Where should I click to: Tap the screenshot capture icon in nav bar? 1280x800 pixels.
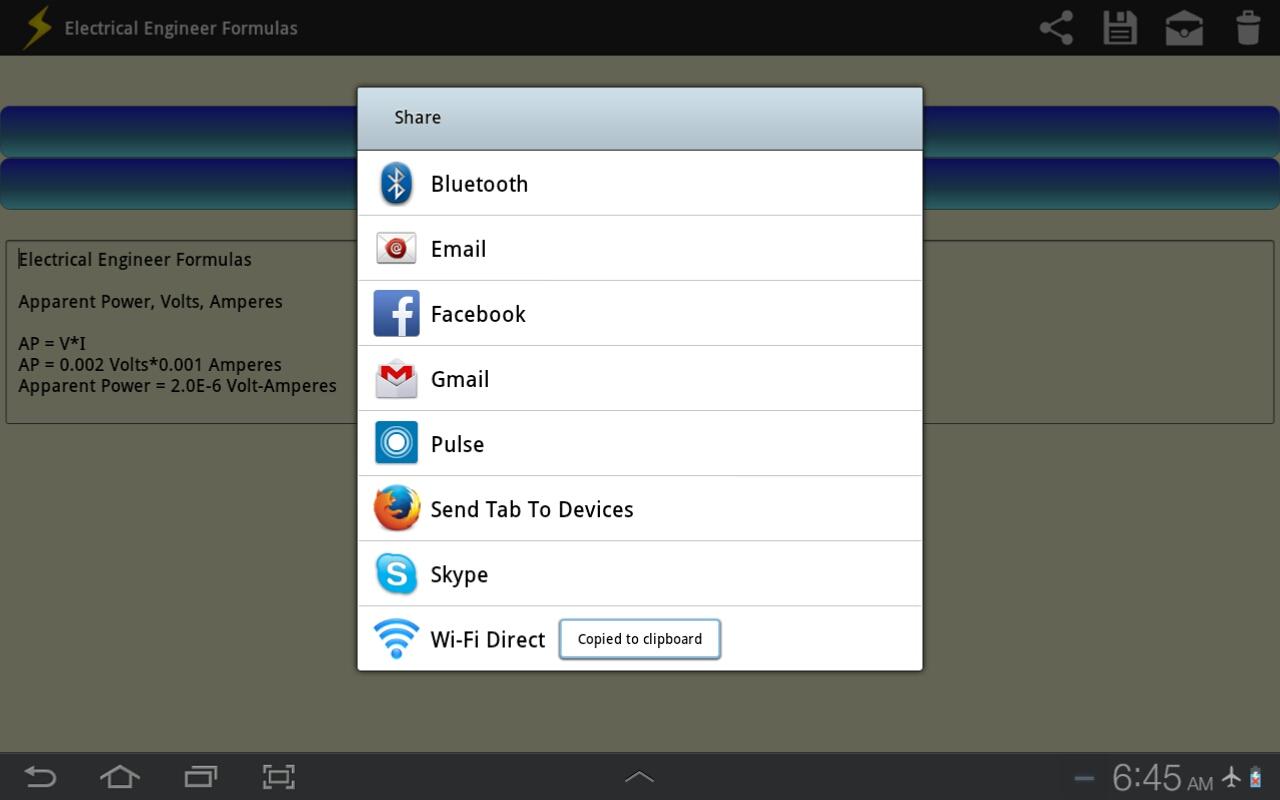pos(279,777)
